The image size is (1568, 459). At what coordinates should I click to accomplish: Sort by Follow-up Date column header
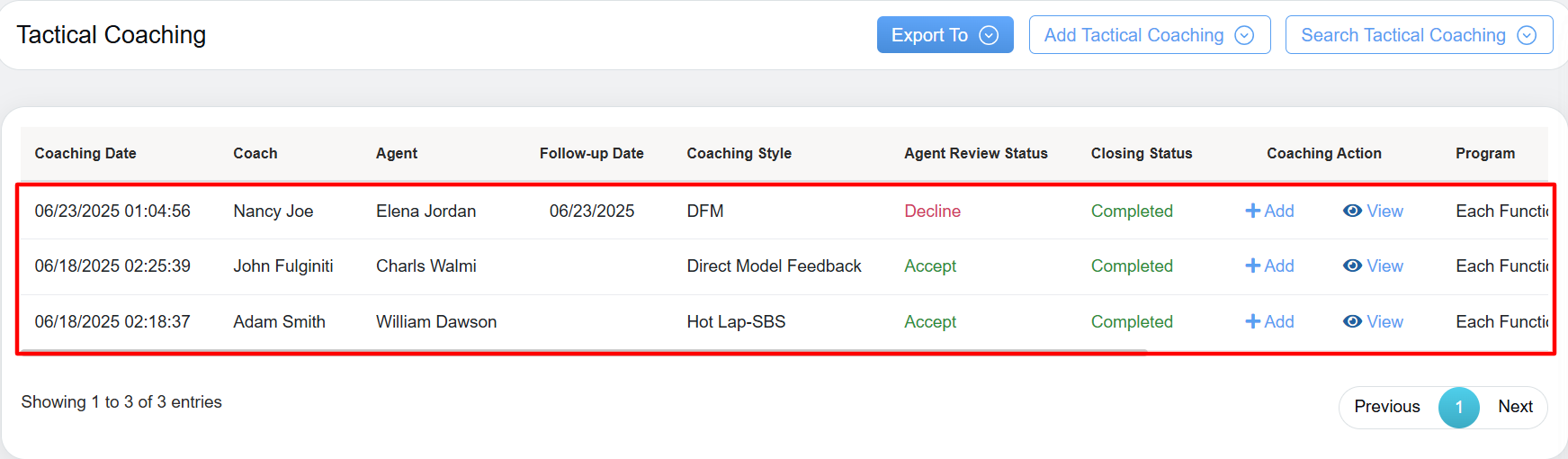pos(591,154)
